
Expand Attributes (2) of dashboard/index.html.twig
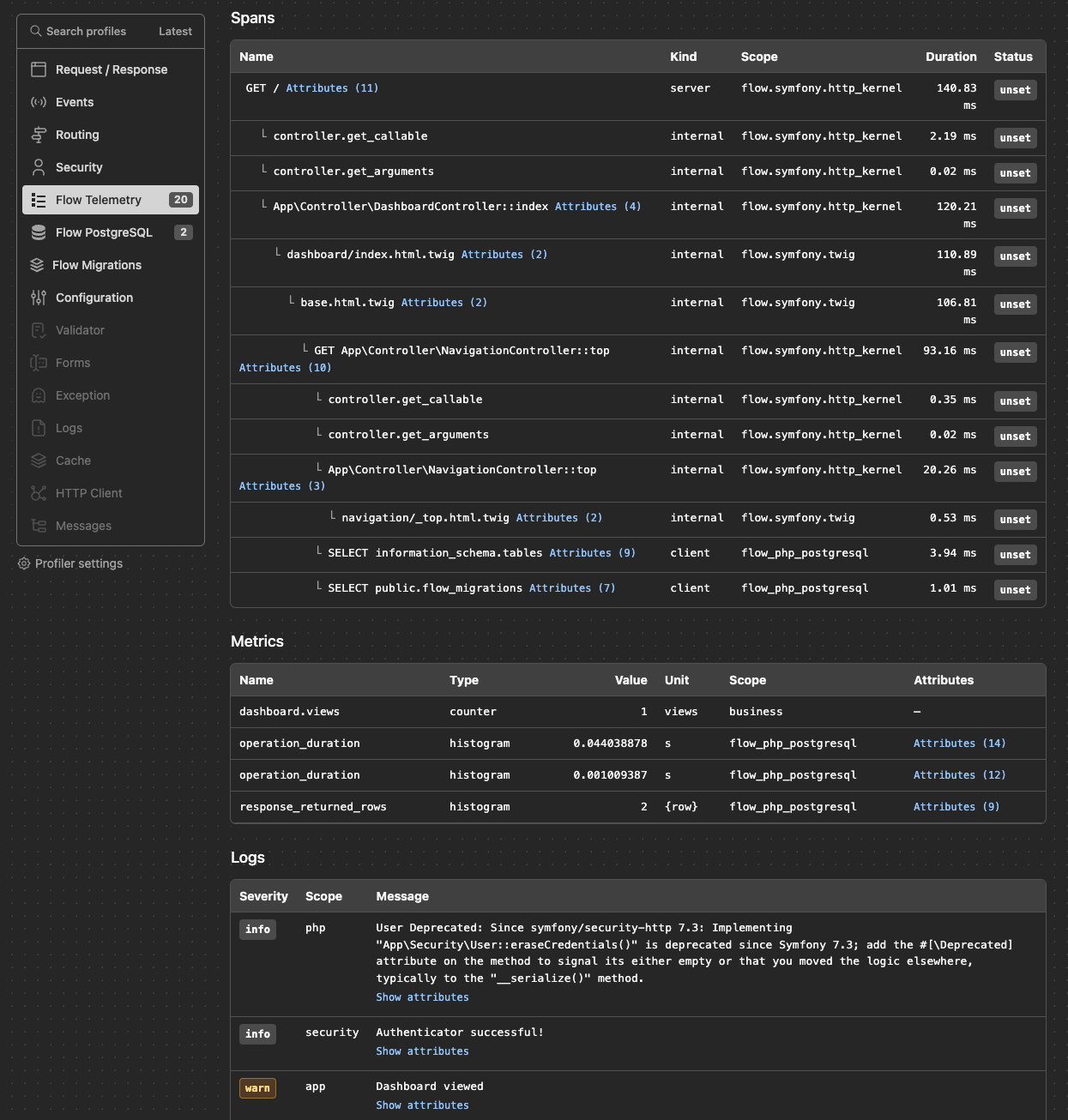point(504,255)
